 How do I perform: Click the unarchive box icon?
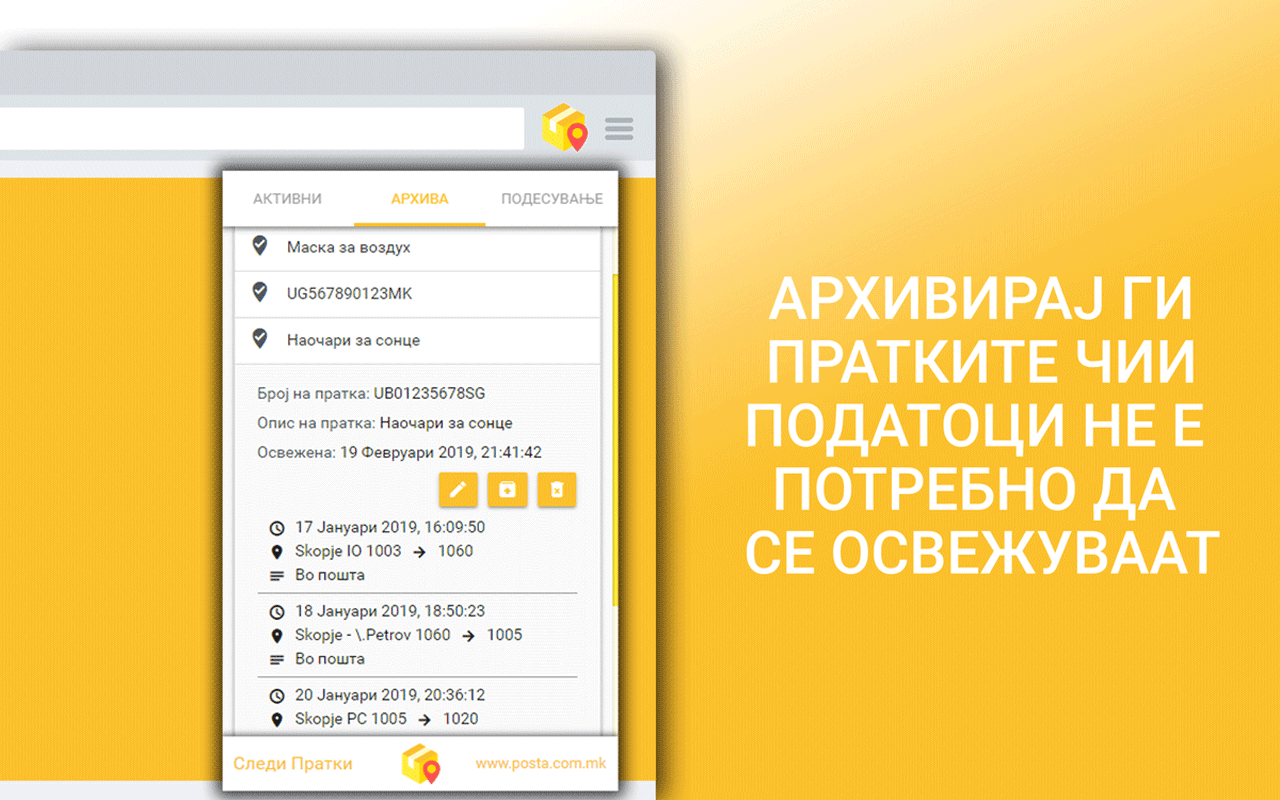(x=507, y=490)
